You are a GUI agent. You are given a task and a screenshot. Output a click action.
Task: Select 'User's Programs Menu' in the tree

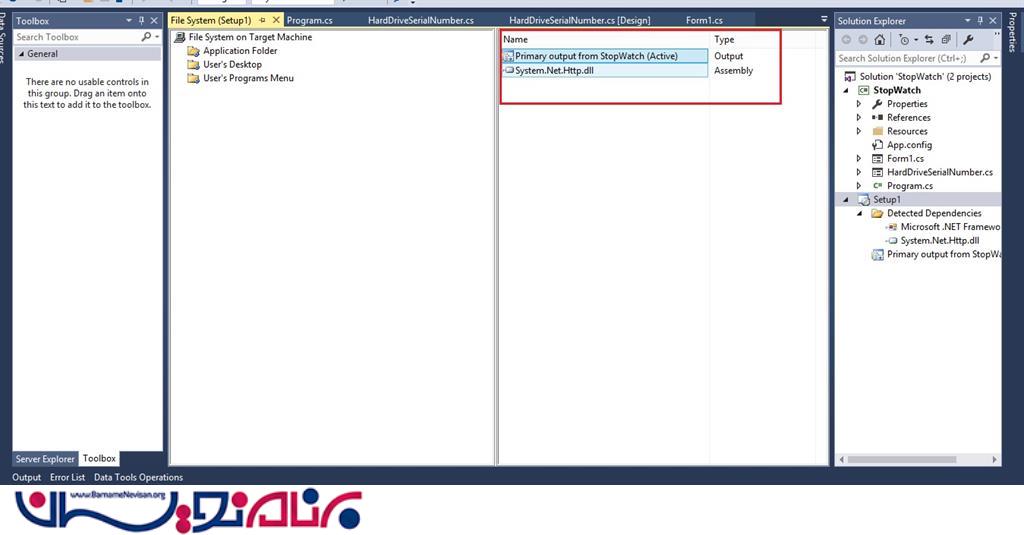click(x=248, y=78)
